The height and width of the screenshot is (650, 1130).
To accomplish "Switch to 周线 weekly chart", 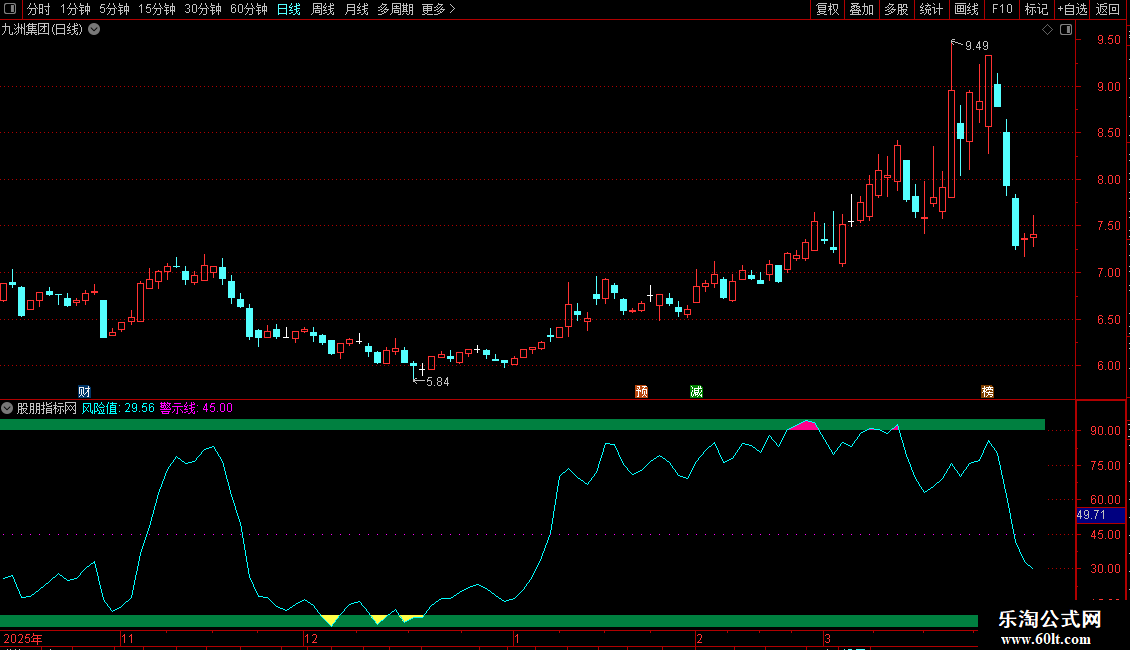I will click(x=322, y=9).
